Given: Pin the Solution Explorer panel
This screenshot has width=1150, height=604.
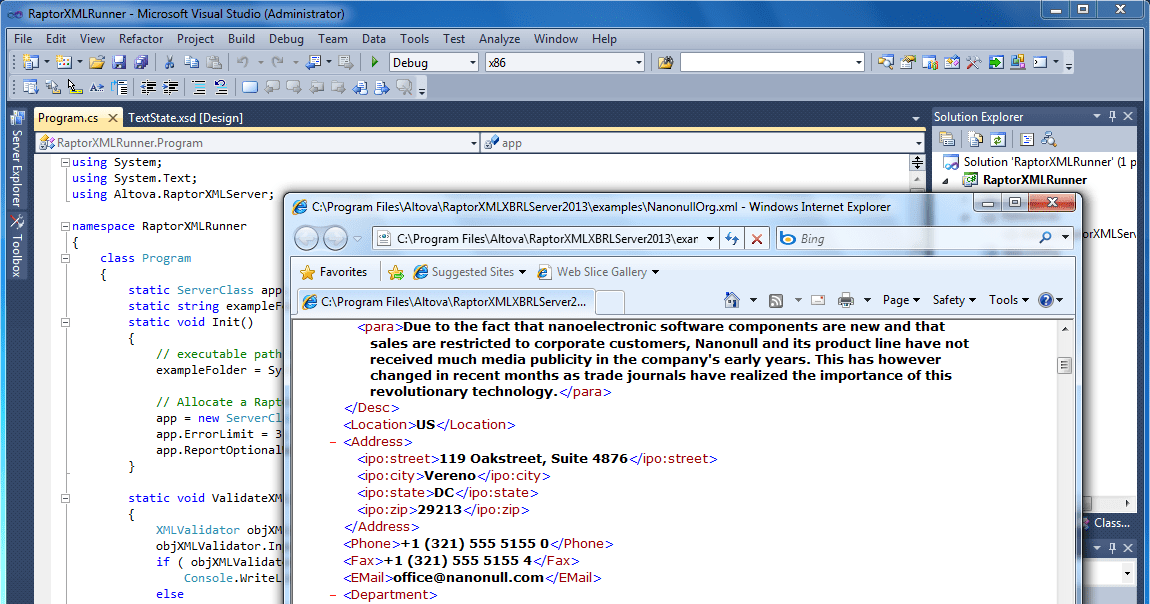Looking at the screenshot, I should (x=1113, y=115).
